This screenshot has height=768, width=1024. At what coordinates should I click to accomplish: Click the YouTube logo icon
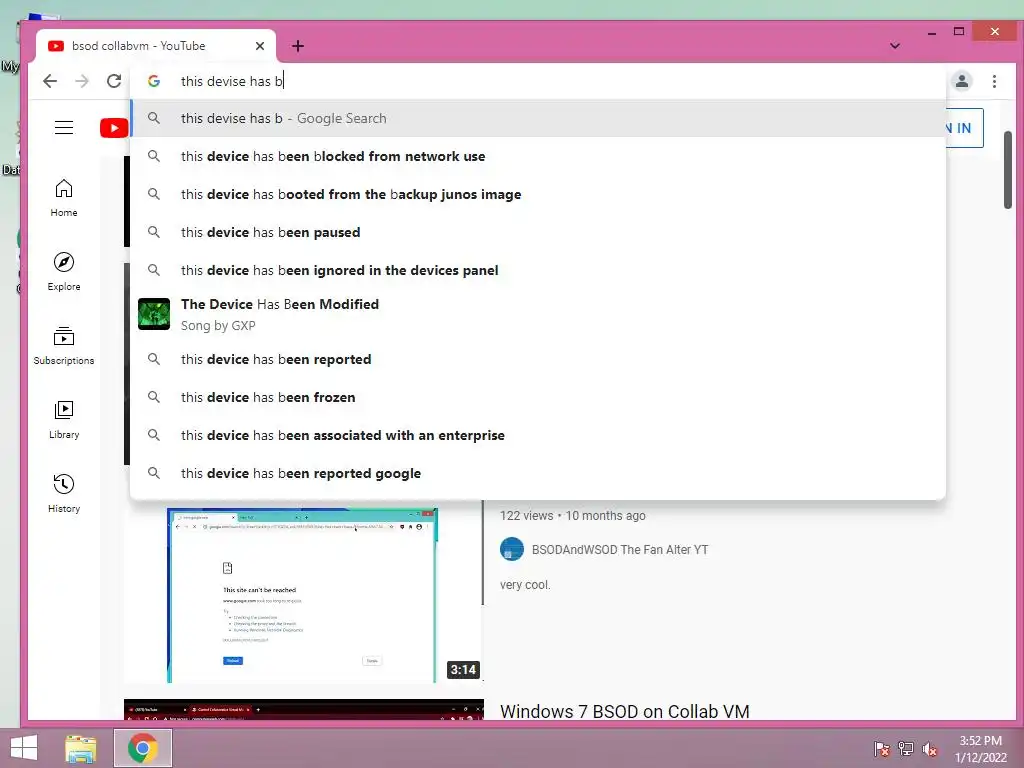(114, 128)
